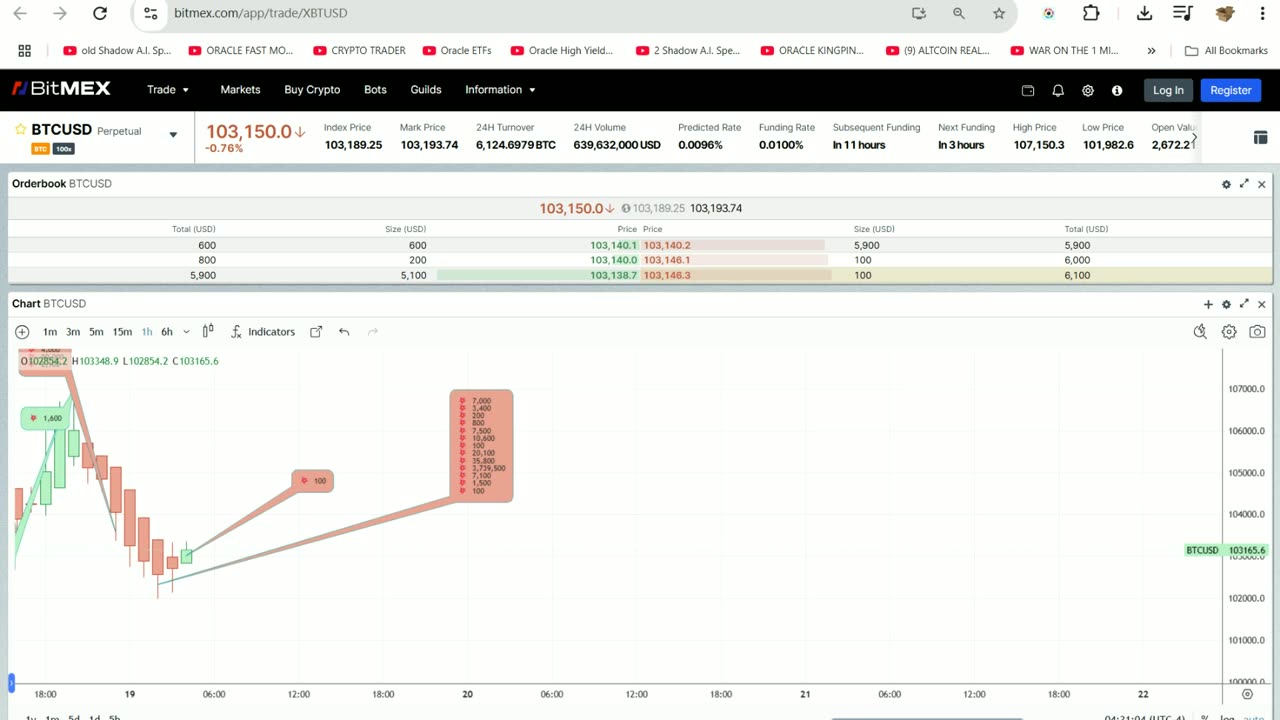Open the layout panel icon
This screenshot has width=1280, height=720.
[x=1260, y=137]
